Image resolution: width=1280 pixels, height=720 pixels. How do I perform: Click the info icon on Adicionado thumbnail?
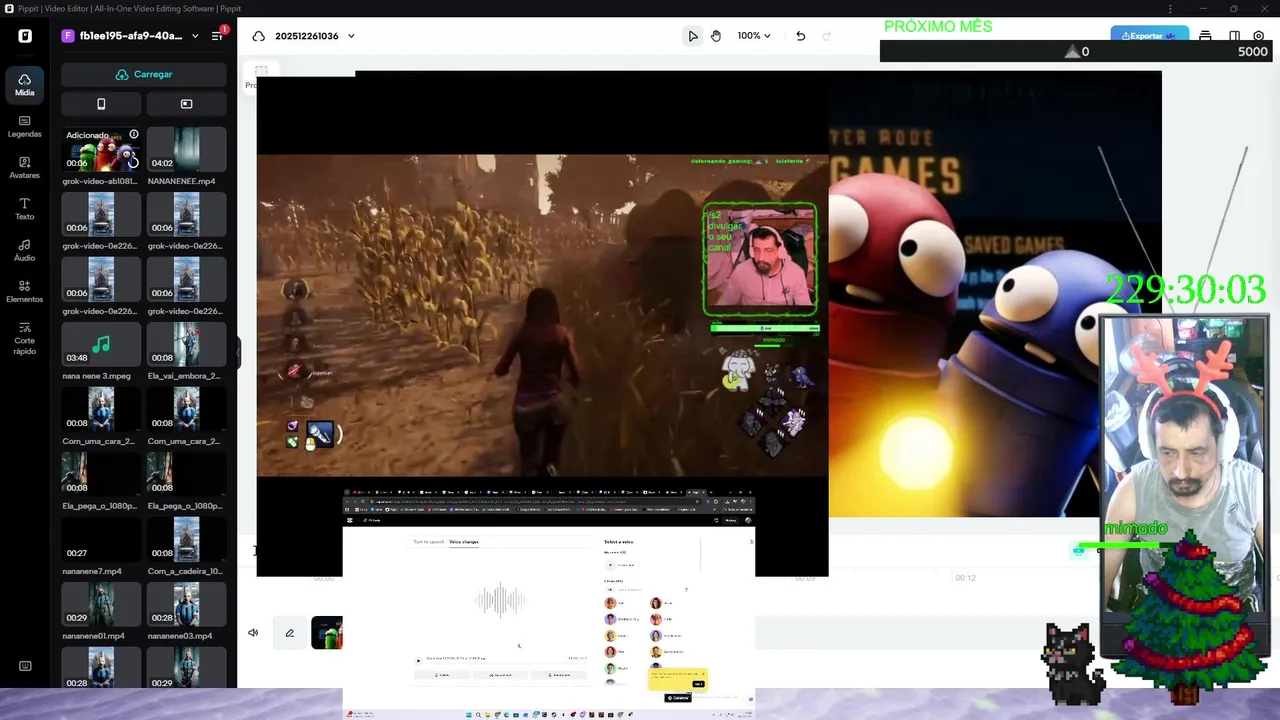(134, 134)
